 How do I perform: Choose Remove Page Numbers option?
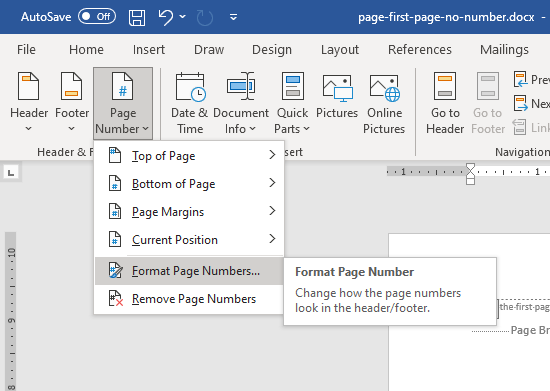[189, 299]
